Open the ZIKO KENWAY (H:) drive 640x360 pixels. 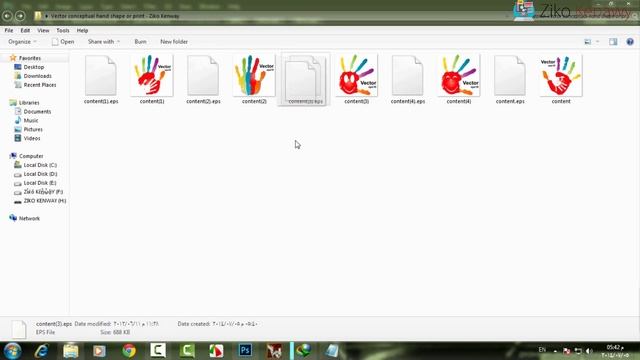pos(44,201)
